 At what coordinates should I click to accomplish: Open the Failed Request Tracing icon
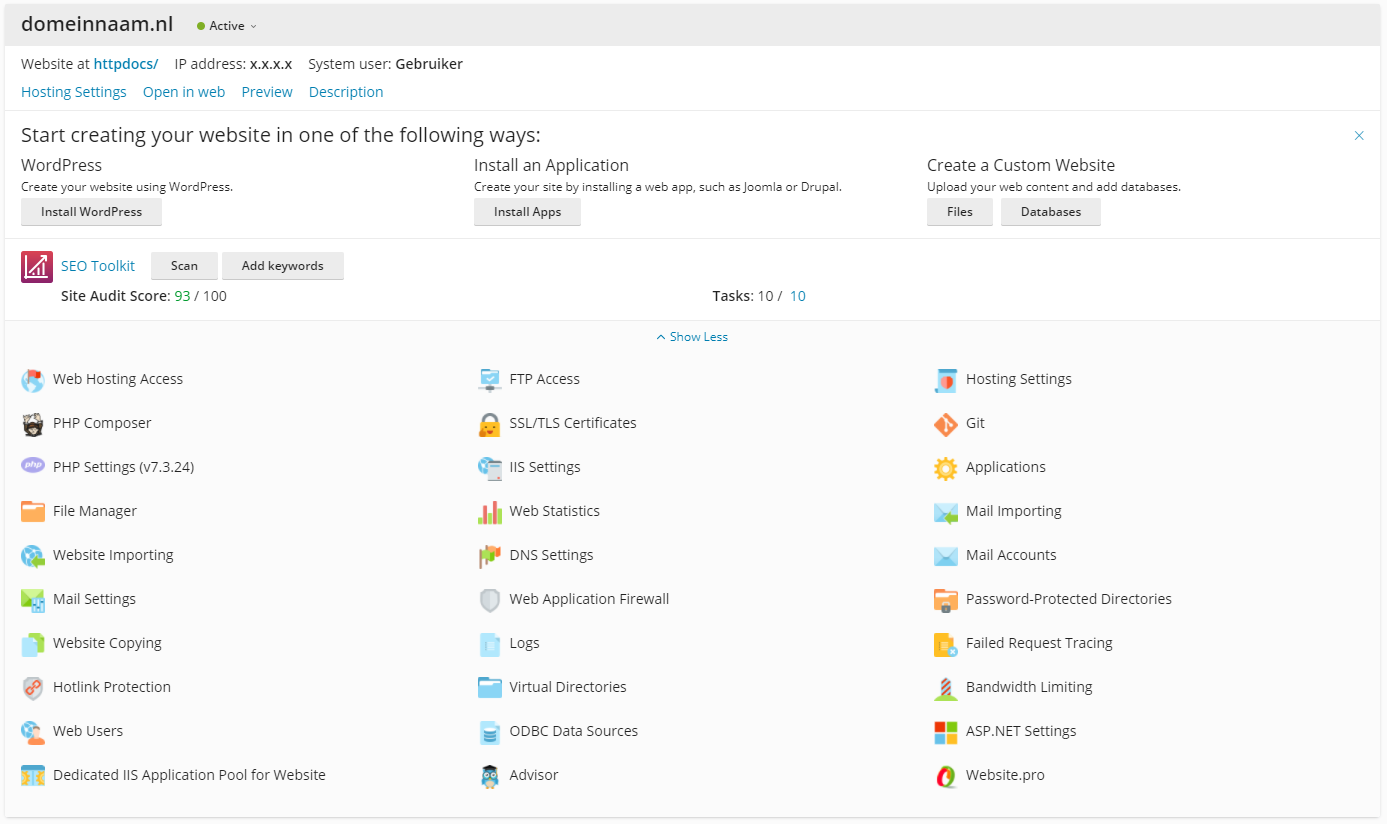[945, 644]
